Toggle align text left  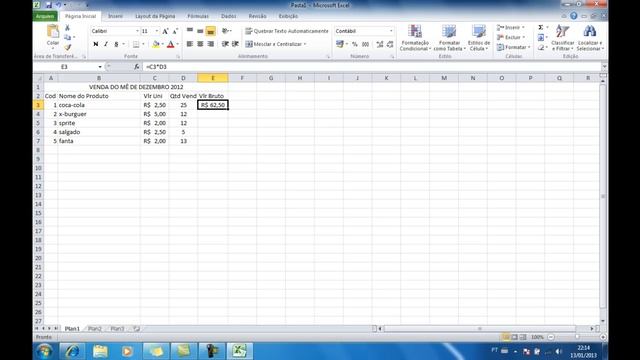click(190, 44)
